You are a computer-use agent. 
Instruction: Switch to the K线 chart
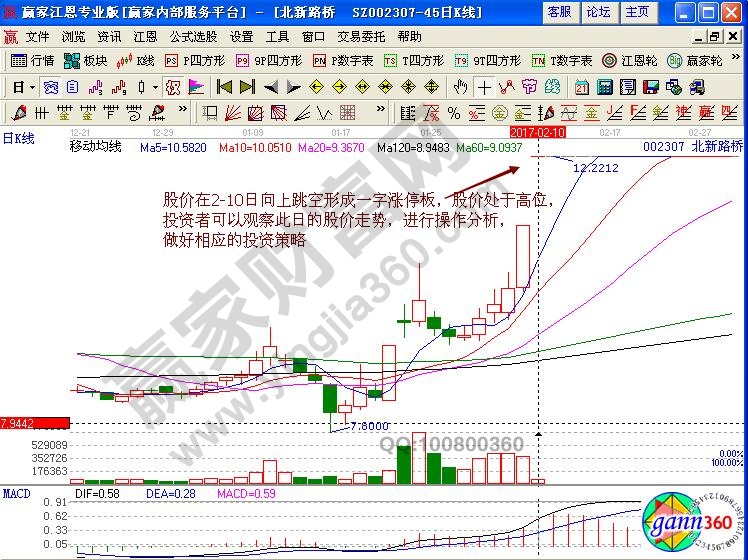coord(136,60)
